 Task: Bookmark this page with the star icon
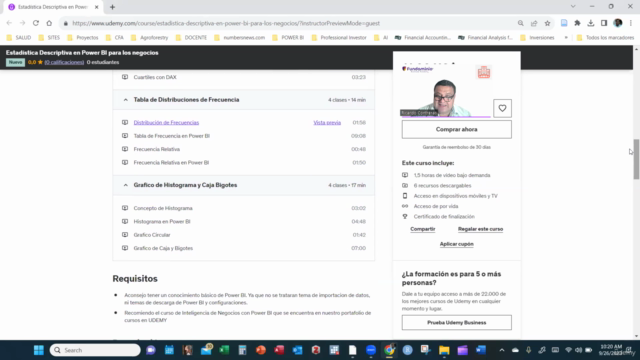click(547, 23)
